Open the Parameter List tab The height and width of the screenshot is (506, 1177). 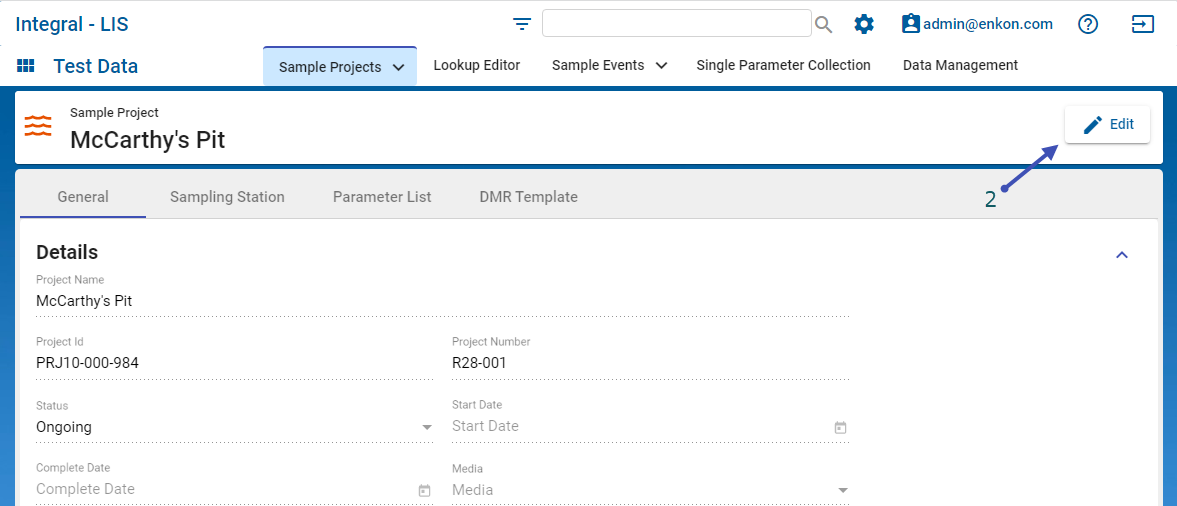click(382, 197)
